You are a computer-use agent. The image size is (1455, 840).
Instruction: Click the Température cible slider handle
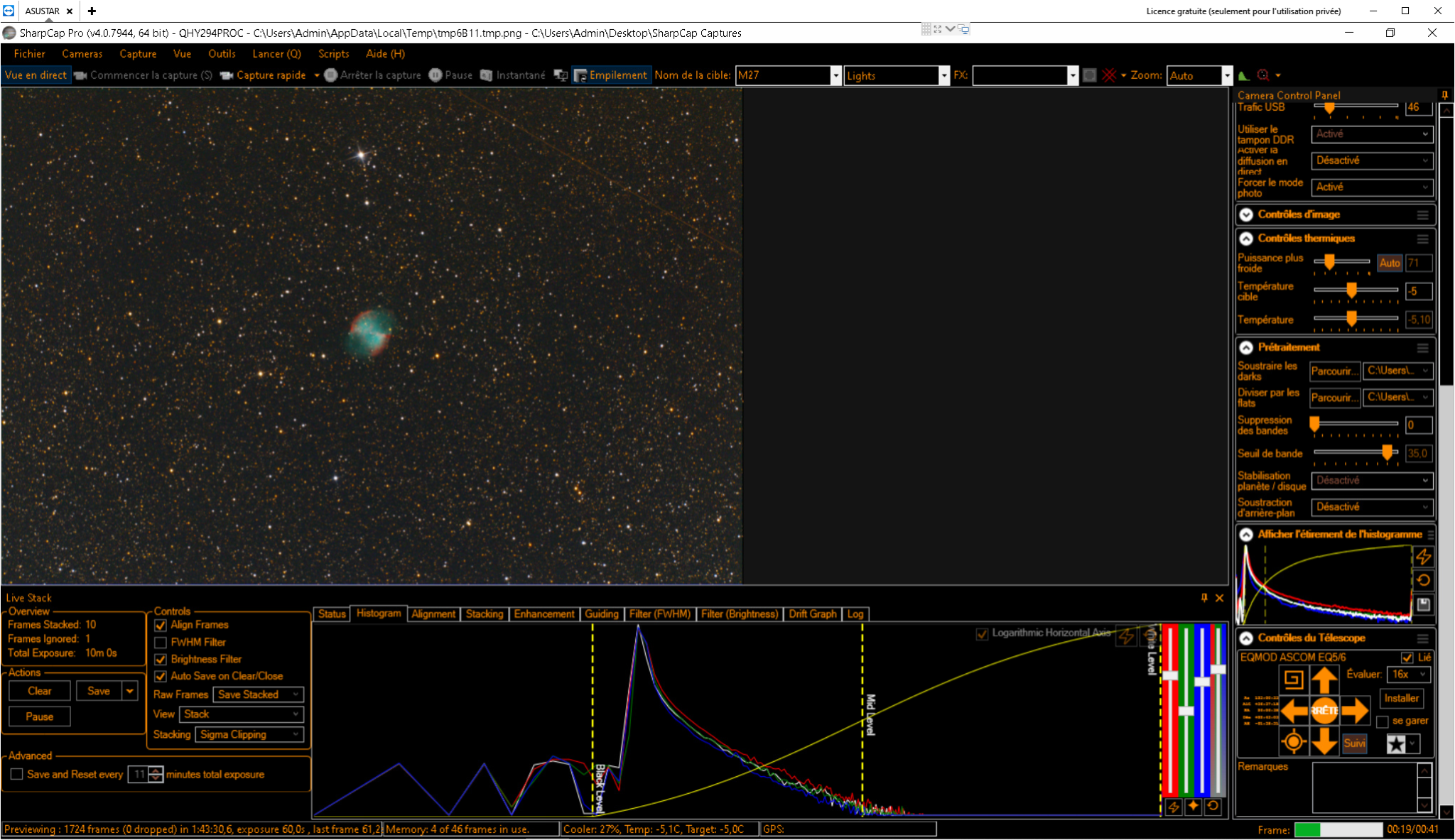coord(1352,290)
